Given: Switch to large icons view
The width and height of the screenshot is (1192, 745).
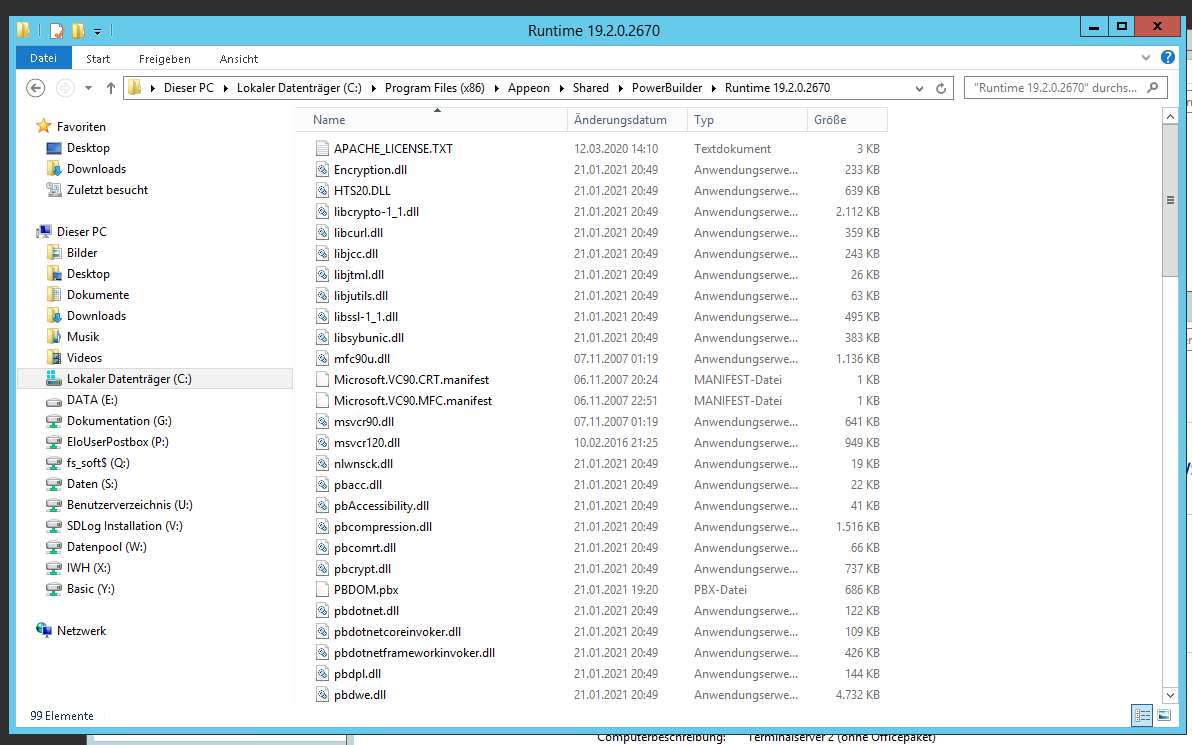Looking at the screenshot, I should pos(1164,715).
